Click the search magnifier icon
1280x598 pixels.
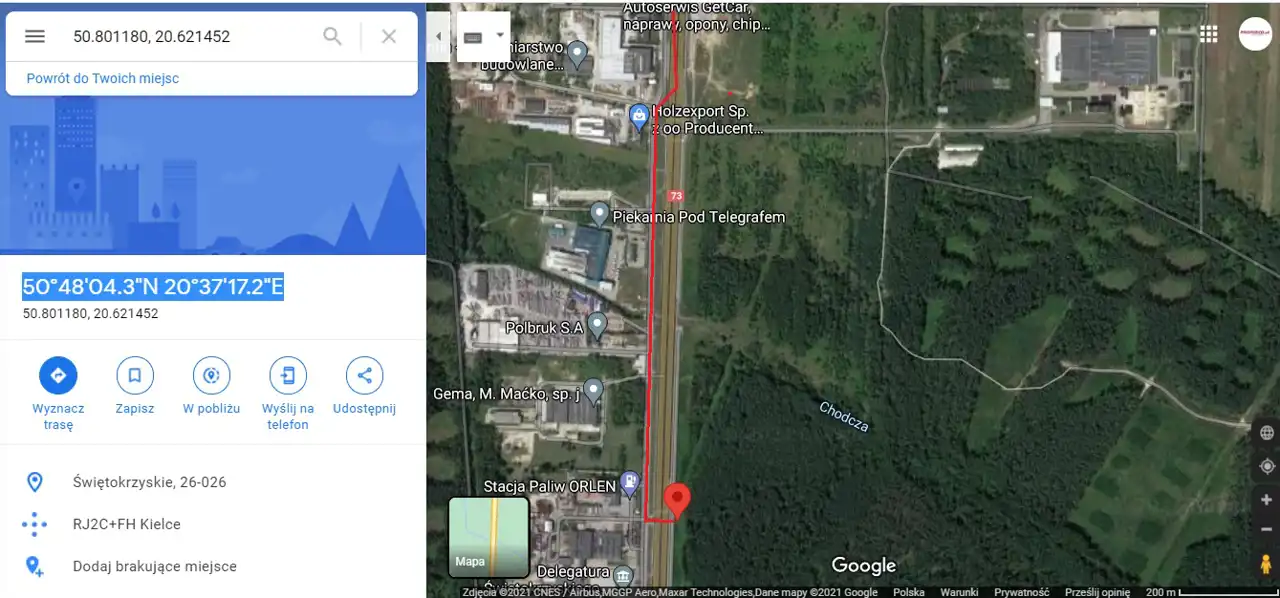332,37
